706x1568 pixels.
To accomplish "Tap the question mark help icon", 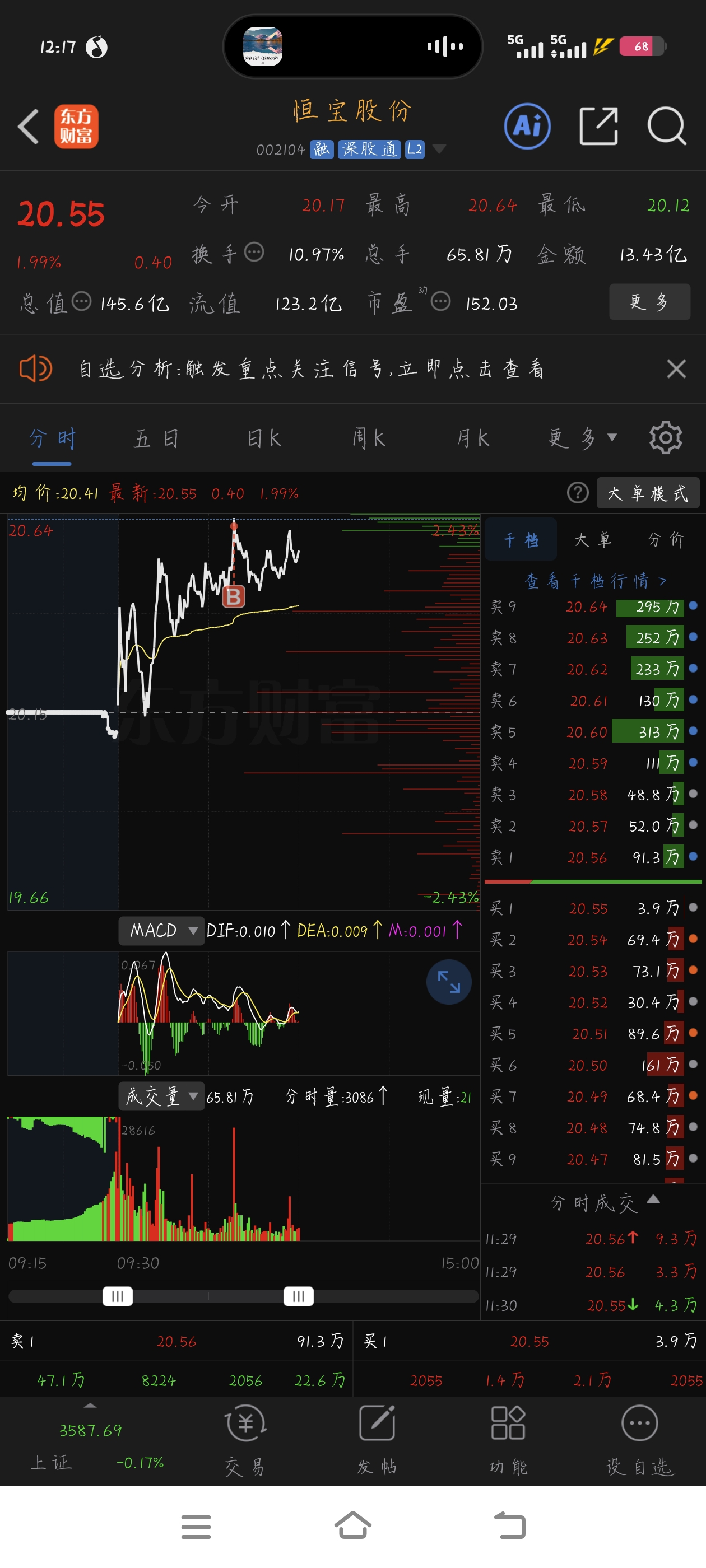I will click(x=578, y=492).
